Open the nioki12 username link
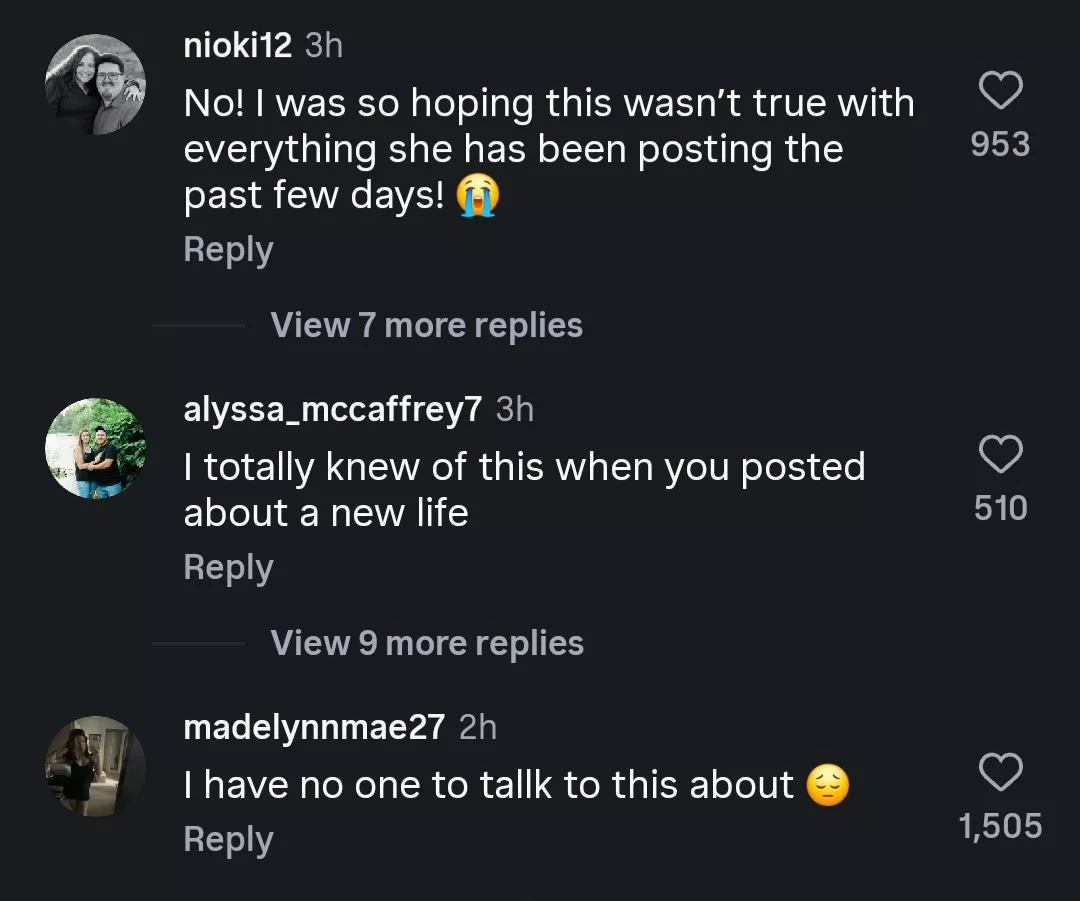 238,45
